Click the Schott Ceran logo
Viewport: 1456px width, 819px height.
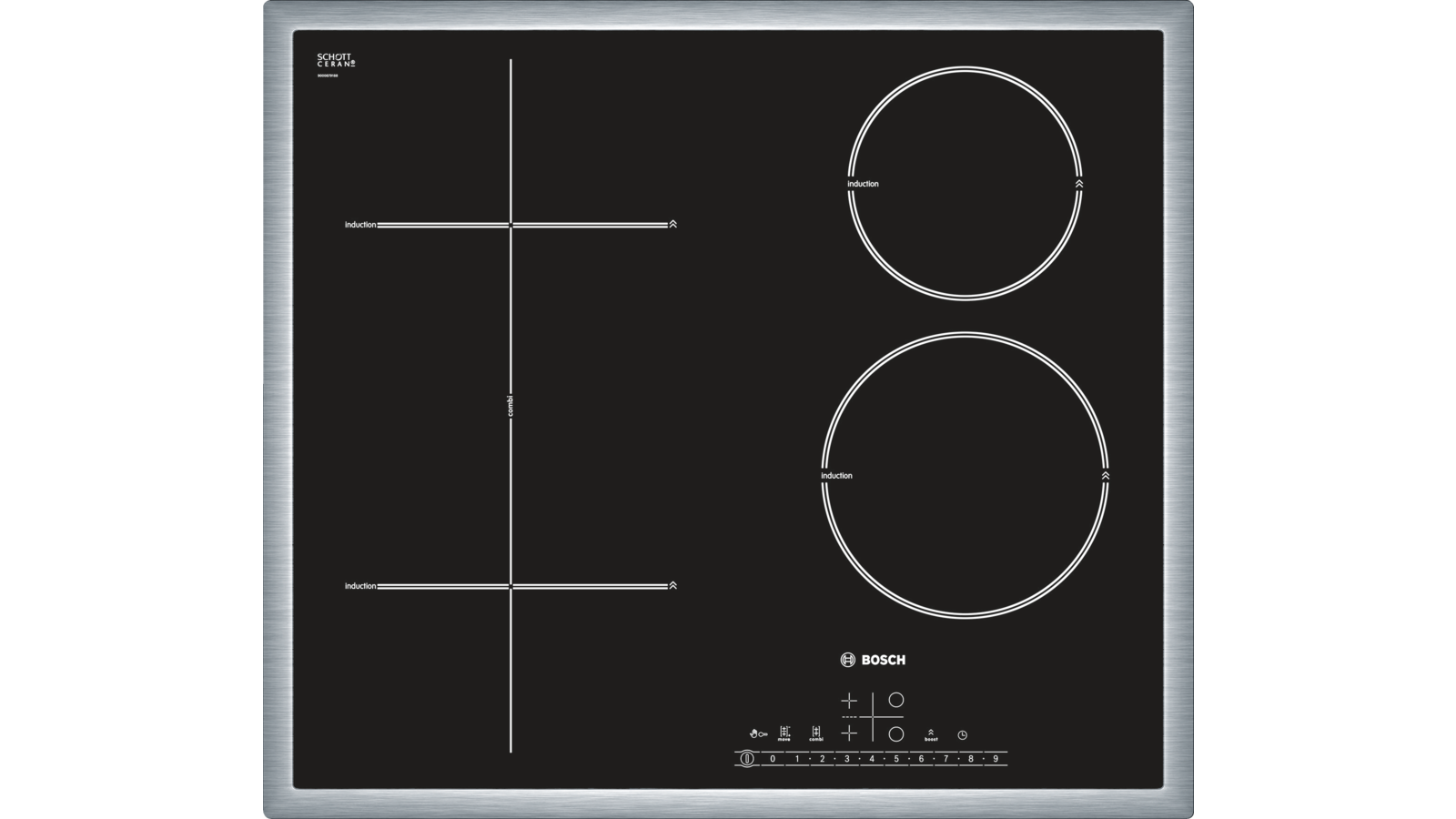point(336,61)
